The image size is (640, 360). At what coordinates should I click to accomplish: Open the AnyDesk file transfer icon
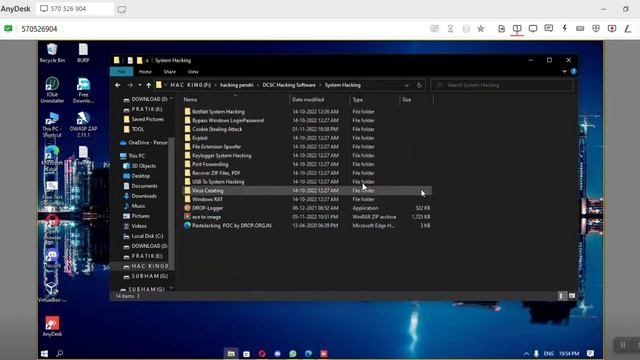(x=501, y=28)
